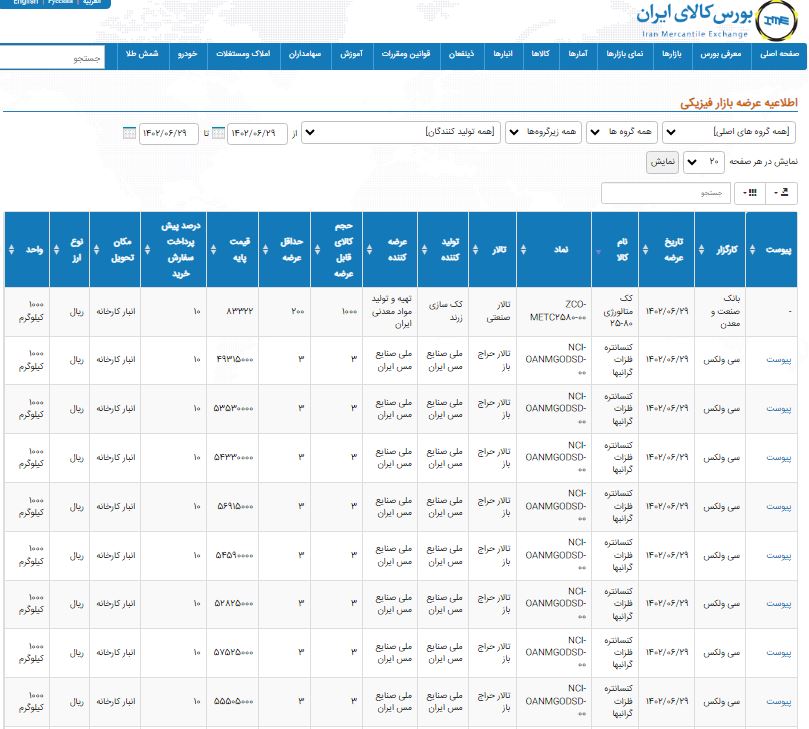Expand the همه تولید کنندگان dropdown
Viewport: 809px width, 729px height.
[x=401, y=133]
